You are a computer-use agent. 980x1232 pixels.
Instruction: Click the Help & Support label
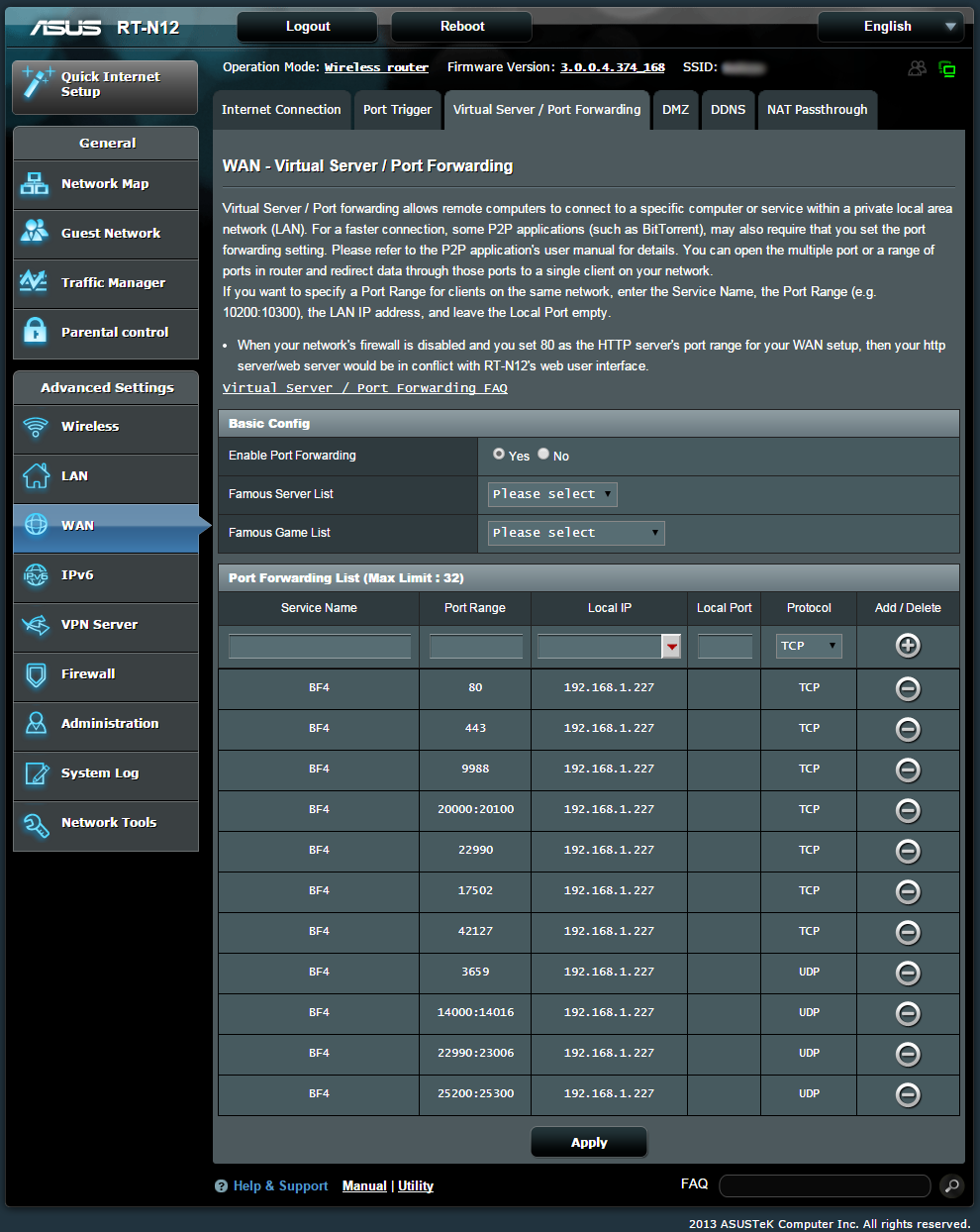(280, 1185)
